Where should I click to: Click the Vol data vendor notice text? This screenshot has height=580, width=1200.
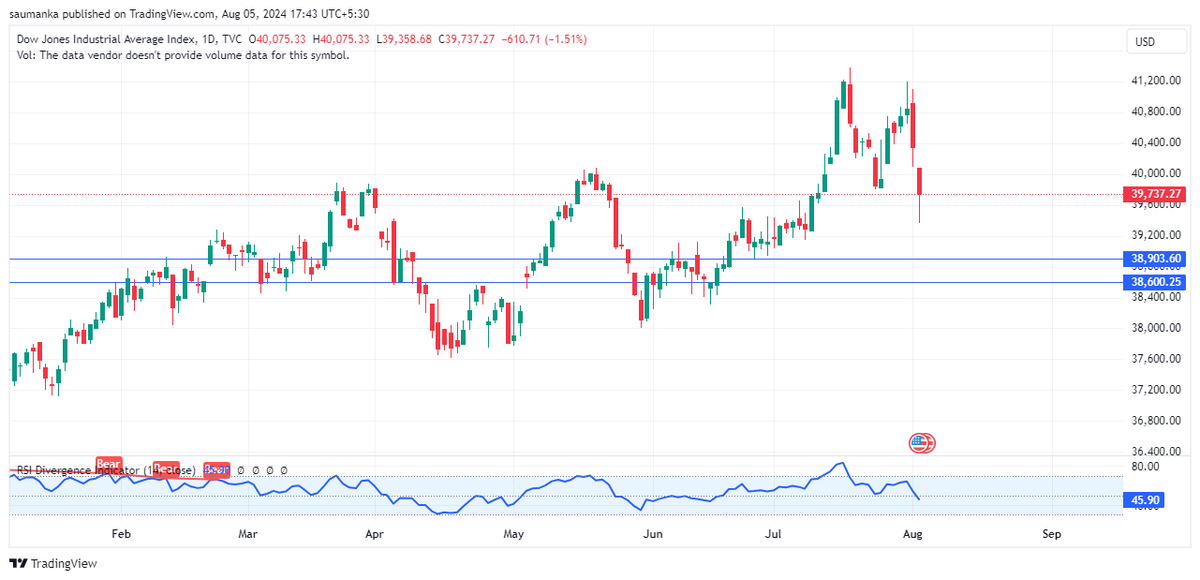click(183, 55)
